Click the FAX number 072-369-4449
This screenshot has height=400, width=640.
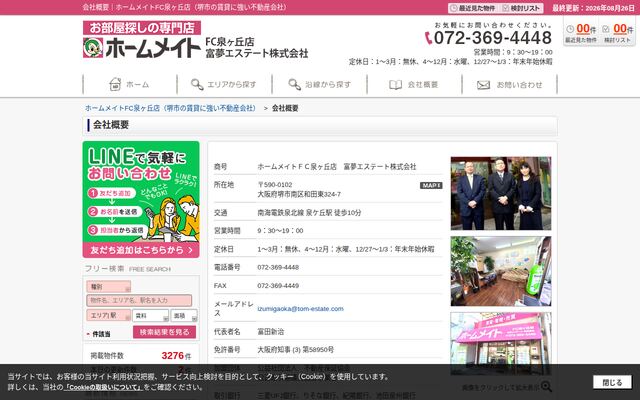pyautogui.click(x=278, y=286)
